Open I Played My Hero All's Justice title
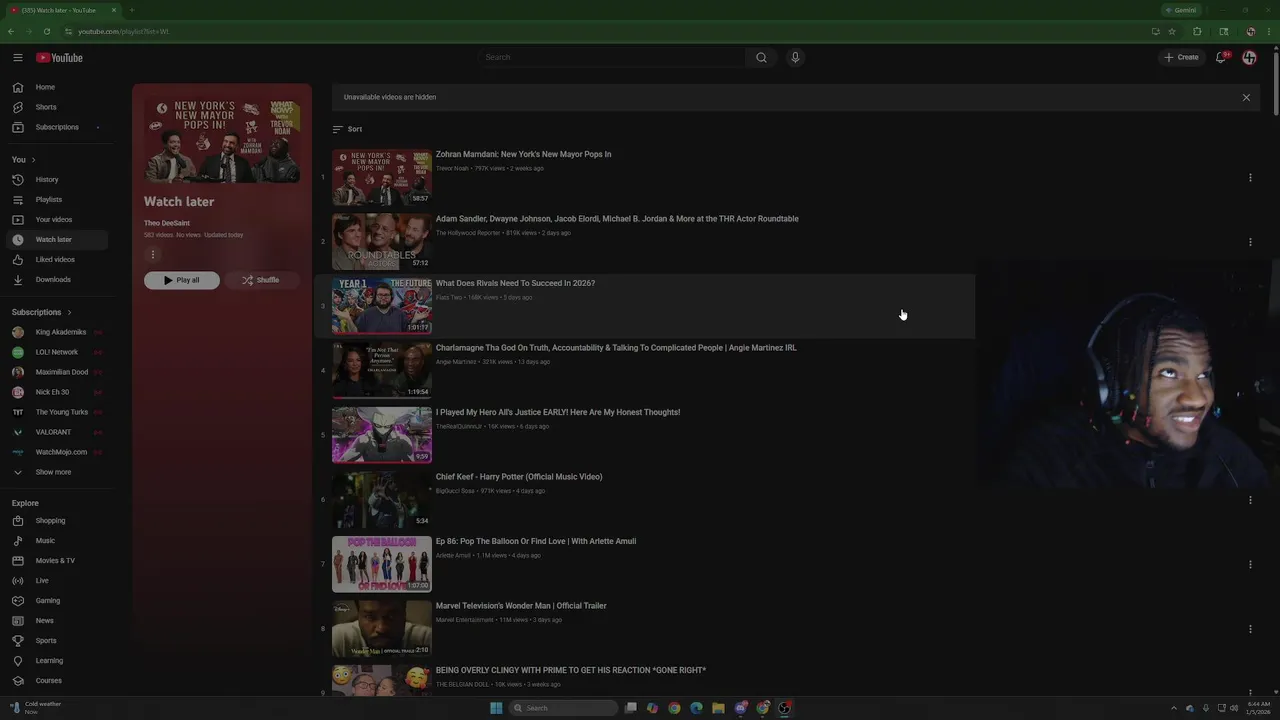 (x=558, y=412)
